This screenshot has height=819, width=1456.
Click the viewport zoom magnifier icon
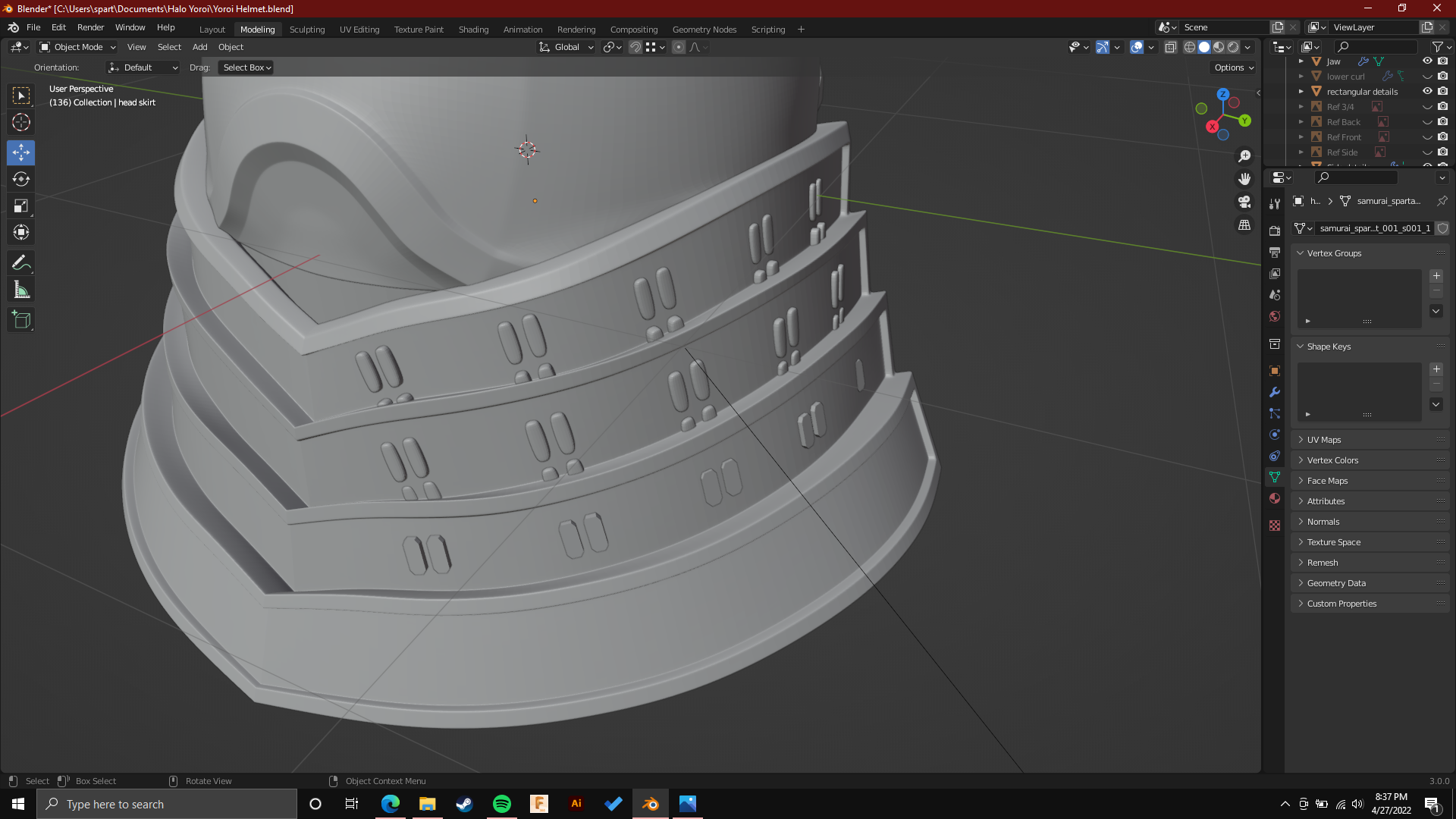pos(1244,155)
